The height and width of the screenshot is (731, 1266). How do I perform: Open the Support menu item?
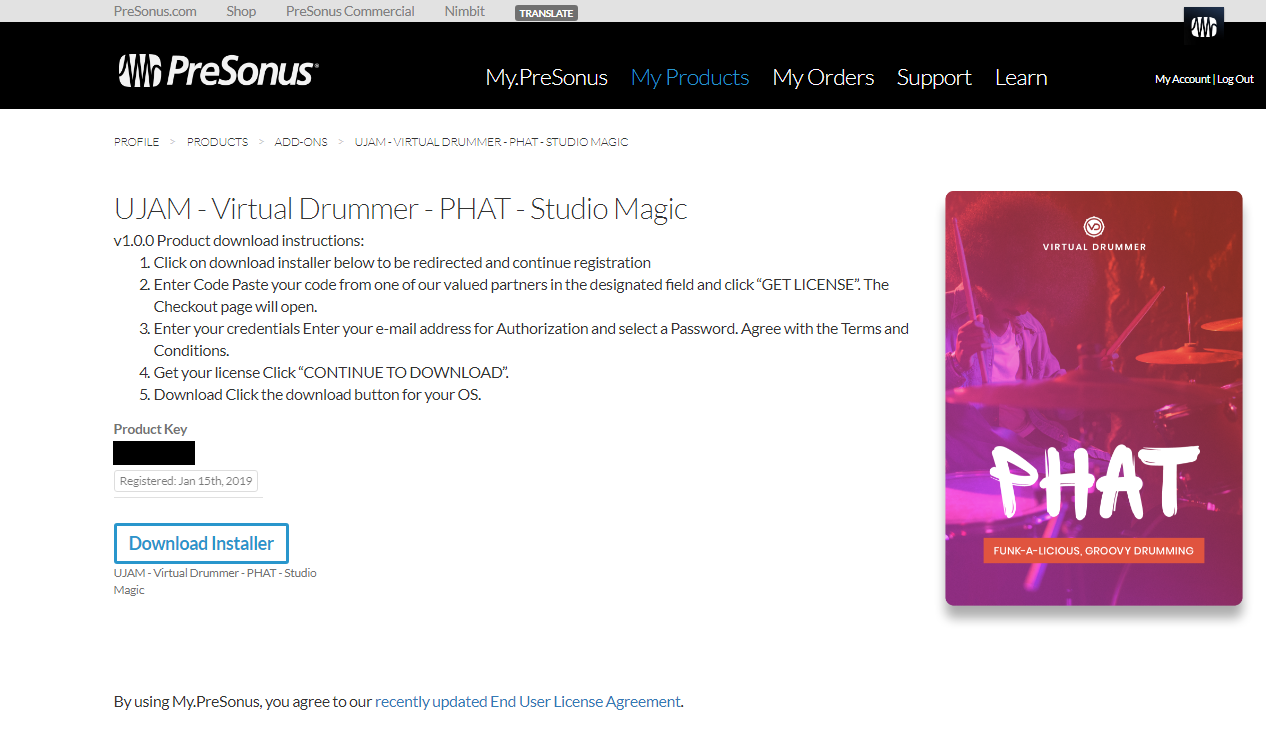[934, 77]
